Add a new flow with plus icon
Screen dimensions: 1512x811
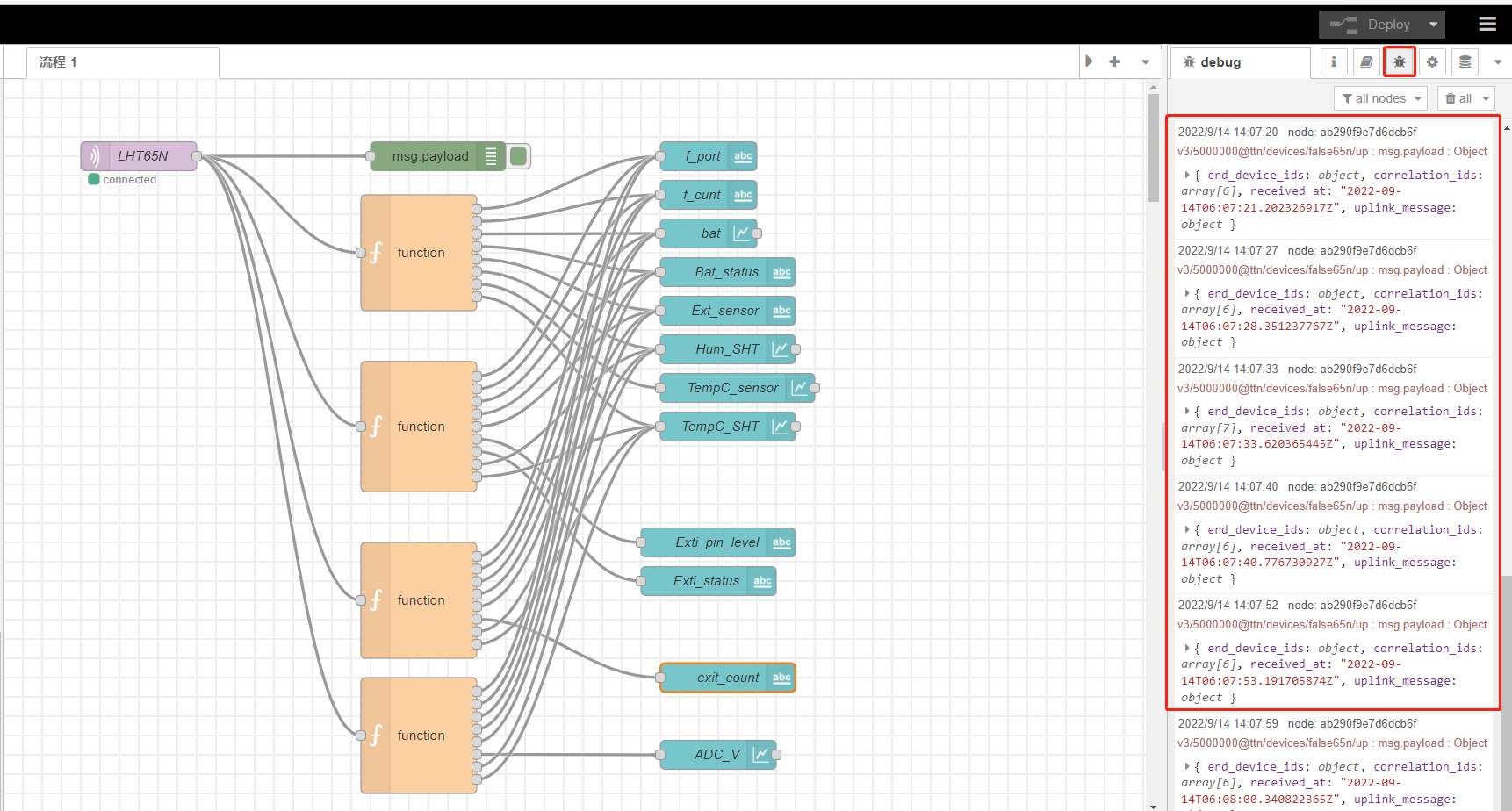pyautogui.click(x=1114, y=61)
